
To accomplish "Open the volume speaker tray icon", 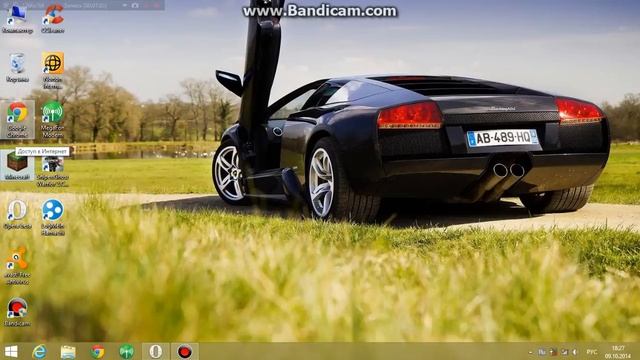I will [x=575, y=352].
